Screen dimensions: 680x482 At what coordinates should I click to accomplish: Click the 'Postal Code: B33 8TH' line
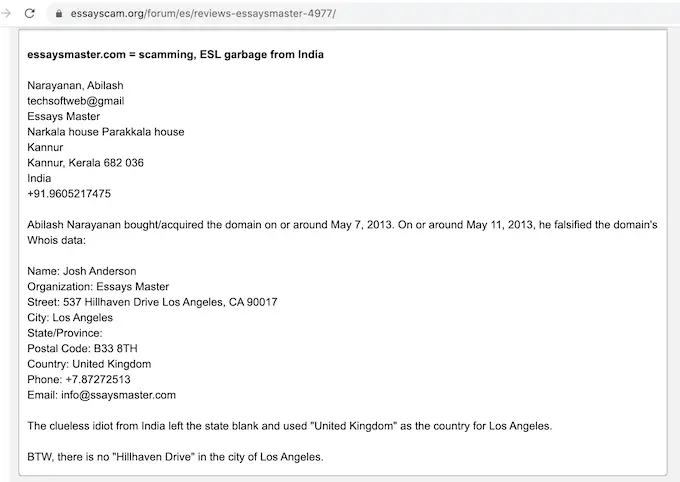pyautogui.click(x=83, y=348)
